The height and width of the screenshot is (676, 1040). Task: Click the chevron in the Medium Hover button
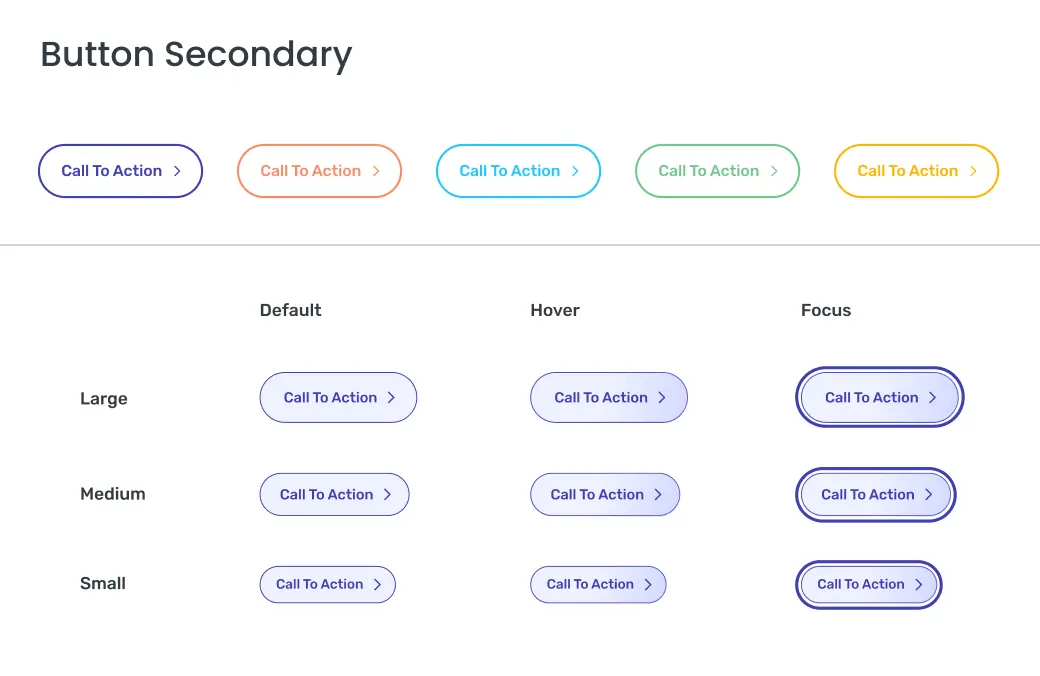coord(658,495)
